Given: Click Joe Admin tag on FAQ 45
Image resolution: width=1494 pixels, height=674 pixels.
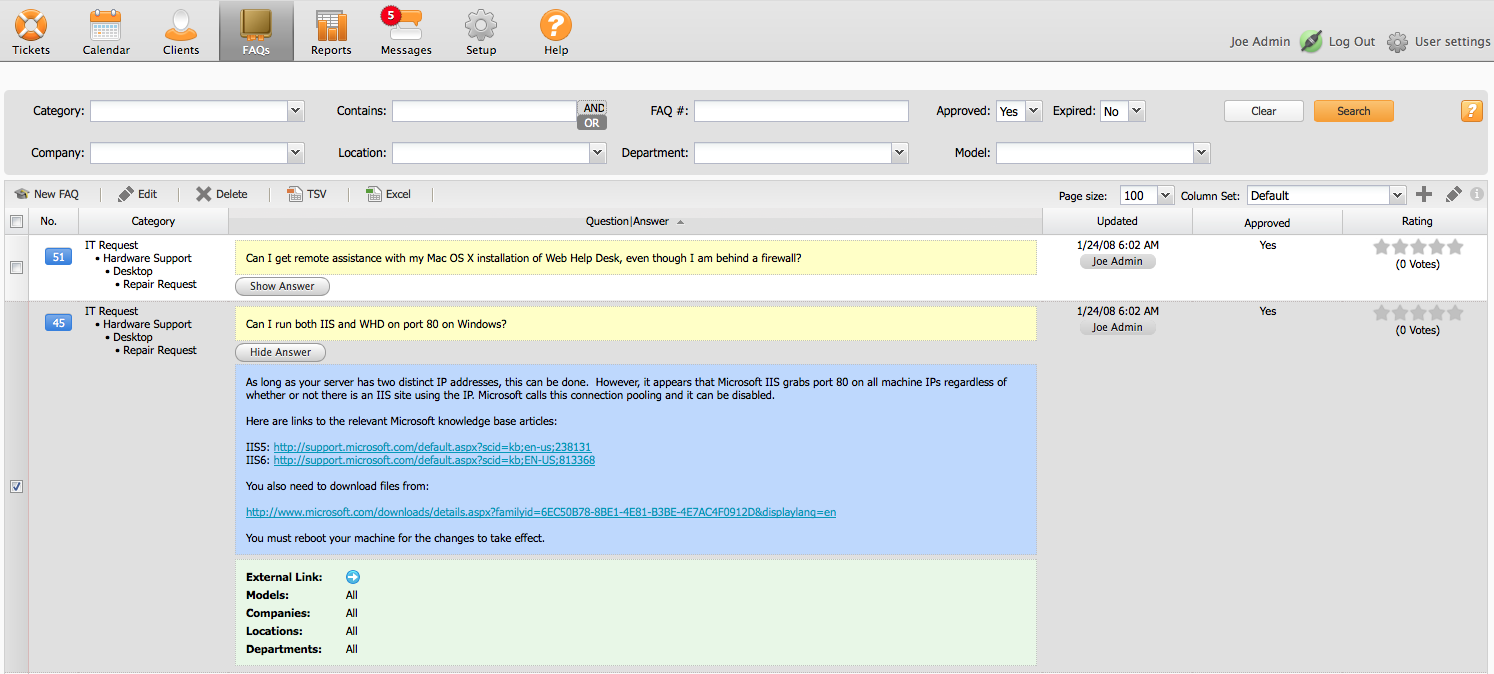Looking at the screenshot, I should (x=1117, y=327).
